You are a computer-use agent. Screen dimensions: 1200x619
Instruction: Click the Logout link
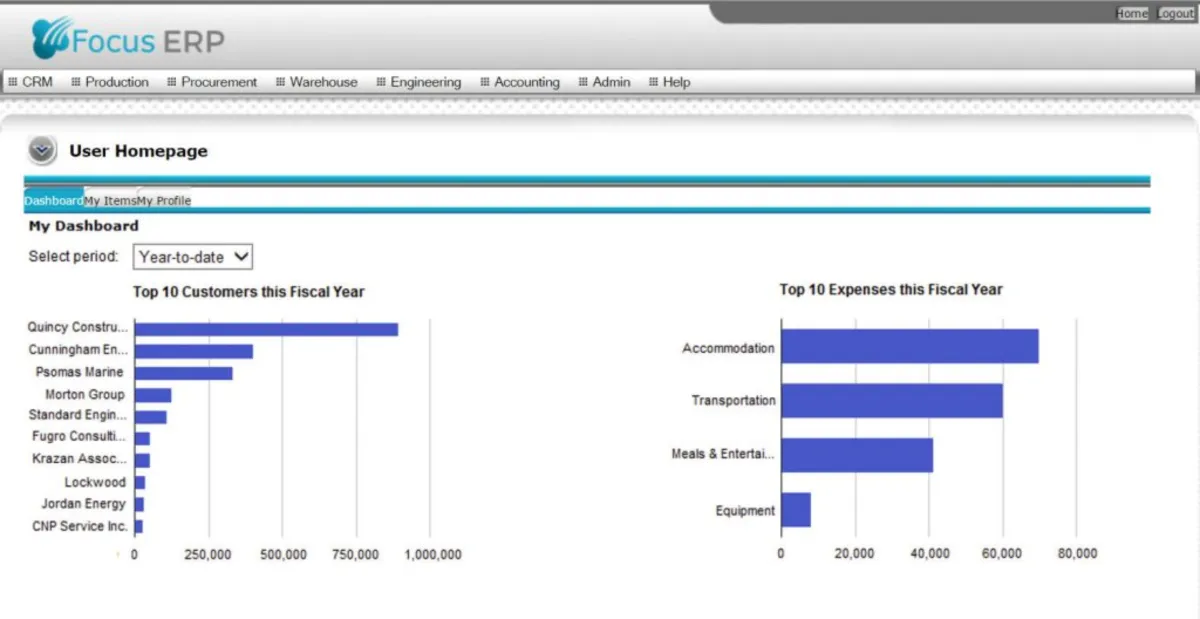[x=1176, y=14]
